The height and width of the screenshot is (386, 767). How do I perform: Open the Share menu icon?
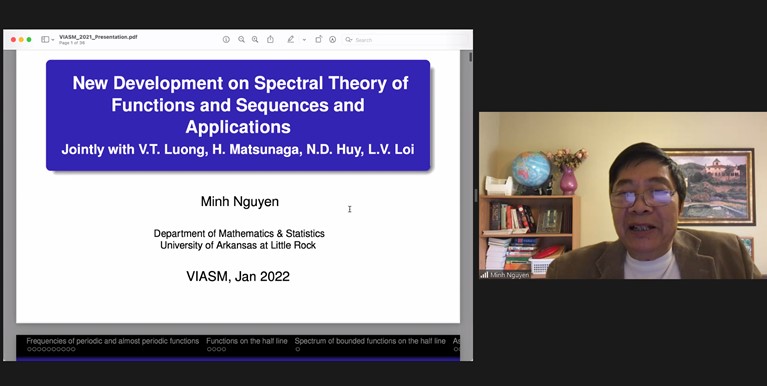[270, 40]
